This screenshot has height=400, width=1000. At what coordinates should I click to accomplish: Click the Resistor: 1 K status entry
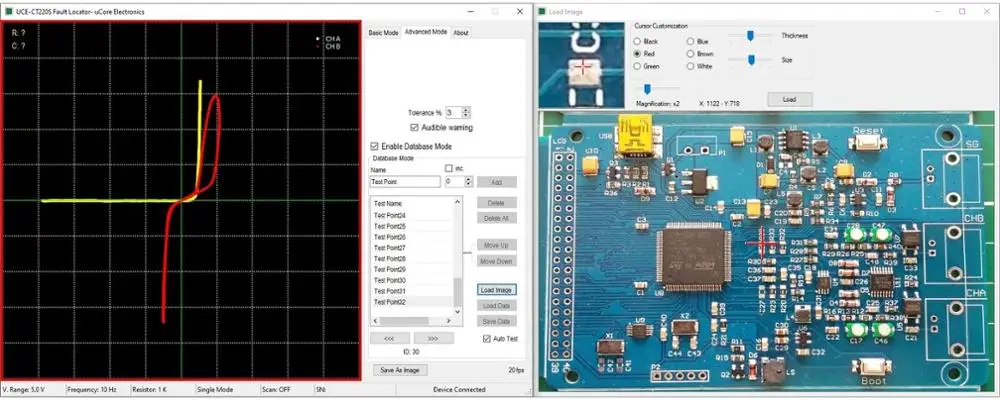click(x=149, y=390)
